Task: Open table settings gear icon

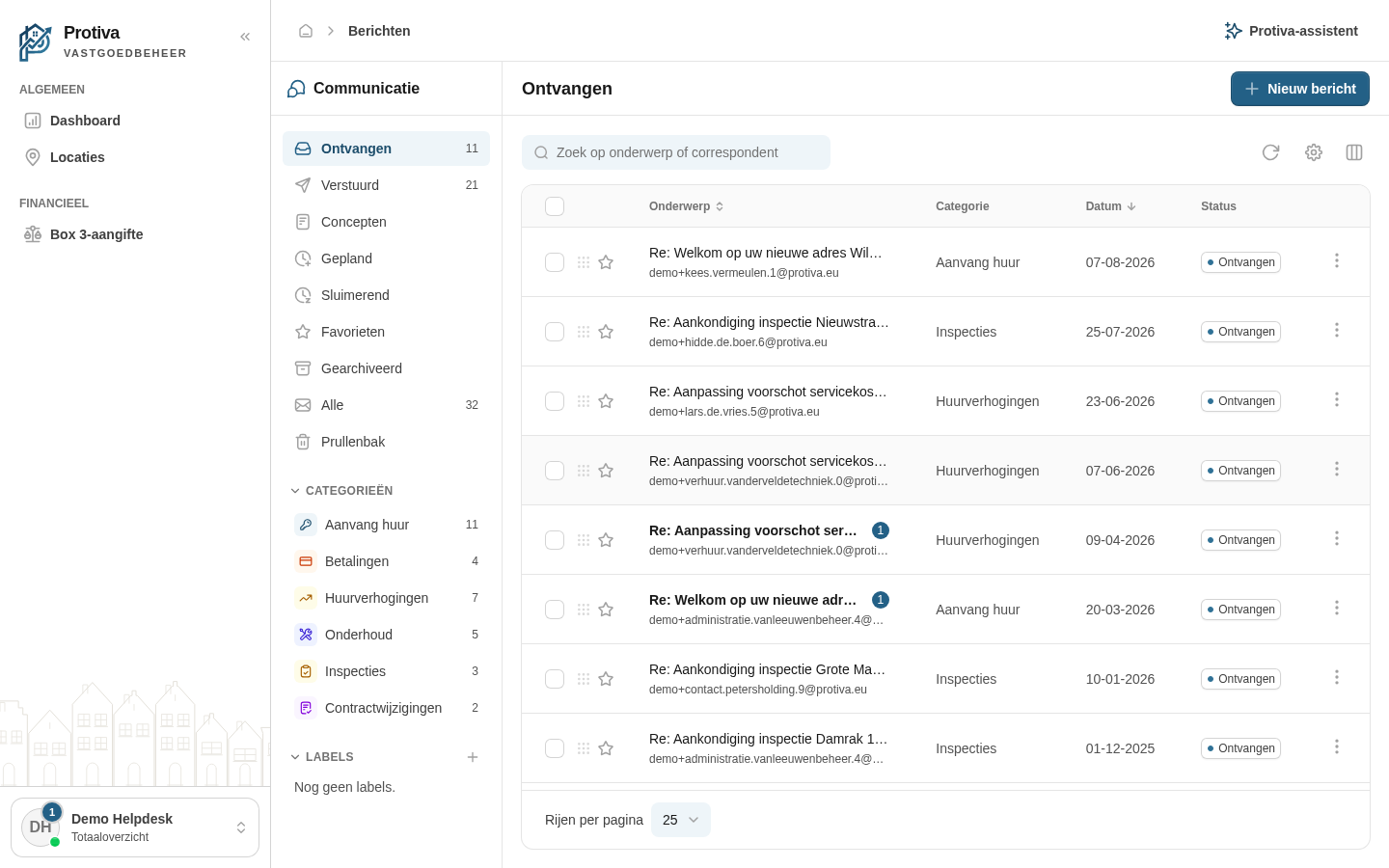Action: pyautogui.click(x=1313, y=152)
